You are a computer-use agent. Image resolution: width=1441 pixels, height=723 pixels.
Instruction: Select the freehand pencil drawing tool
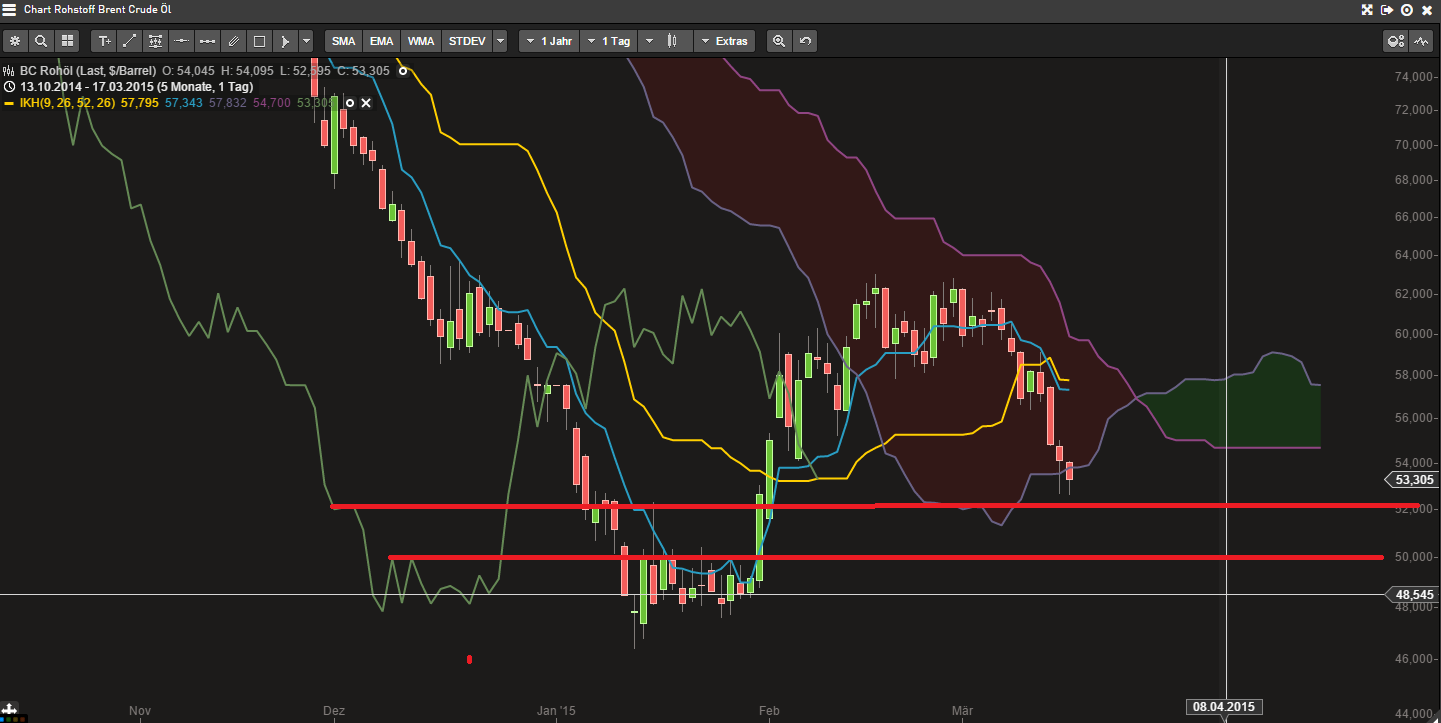233,41
